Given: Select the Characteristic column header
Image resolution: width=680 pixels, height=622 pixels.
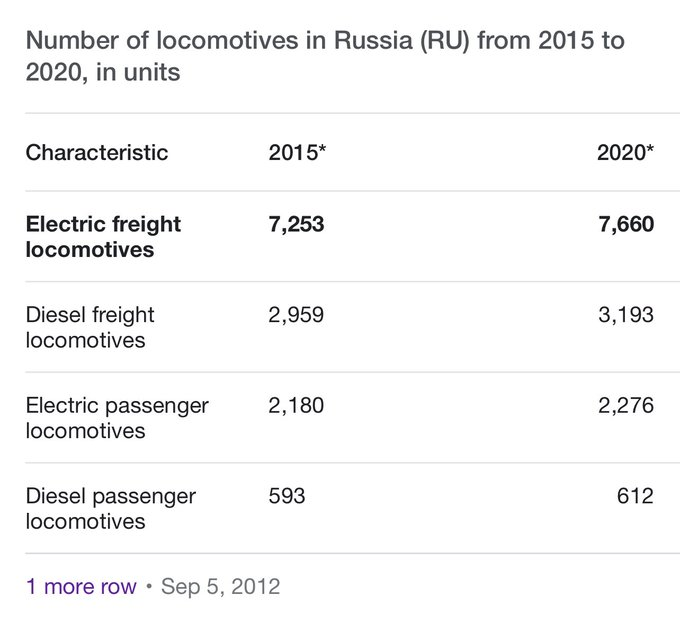Looking at the screenshot, I should [x=97, y=153].
